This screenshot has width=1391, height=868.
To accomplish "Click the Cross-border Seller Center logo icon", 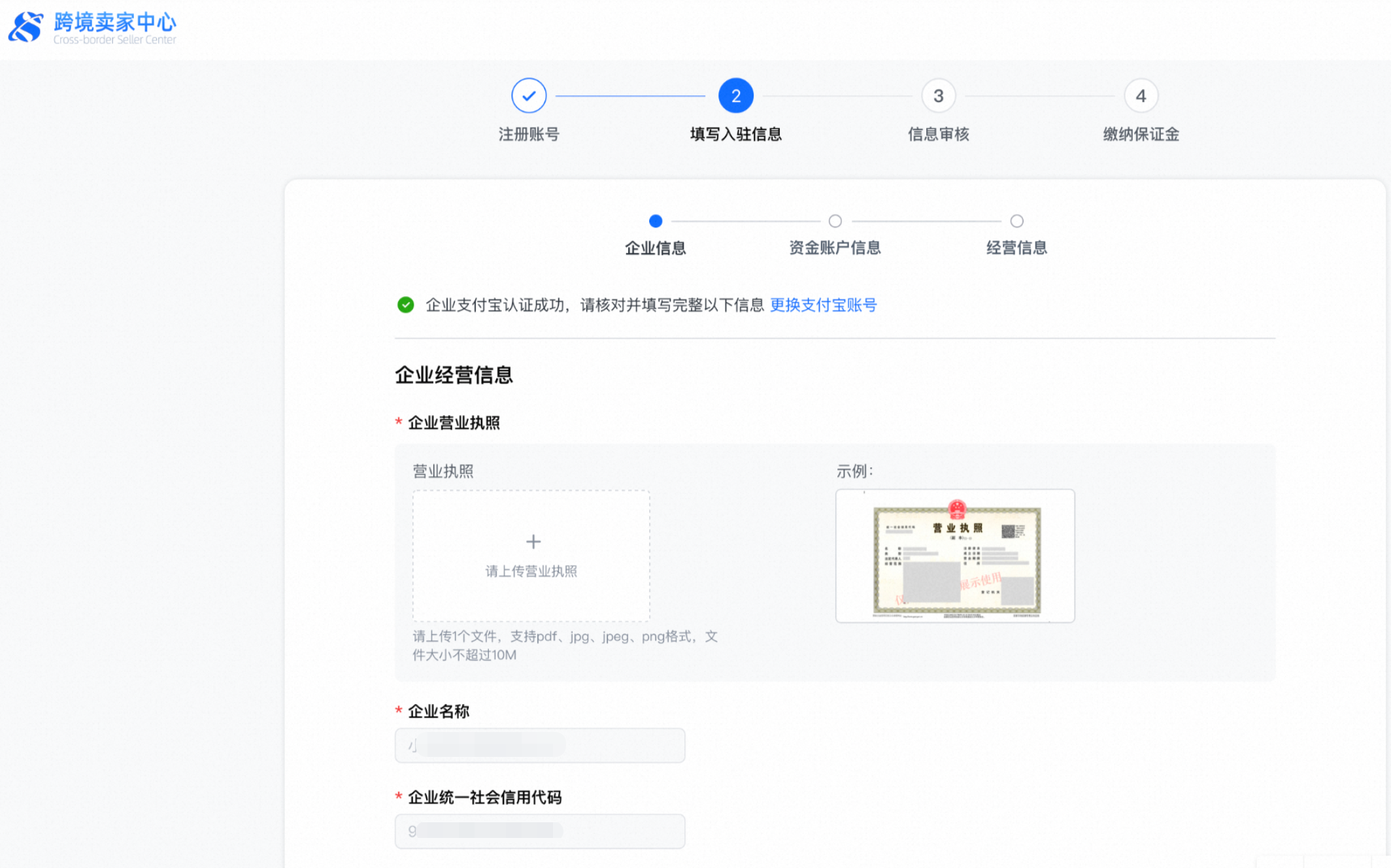I will pyautogui.click(x=26, y=27).
